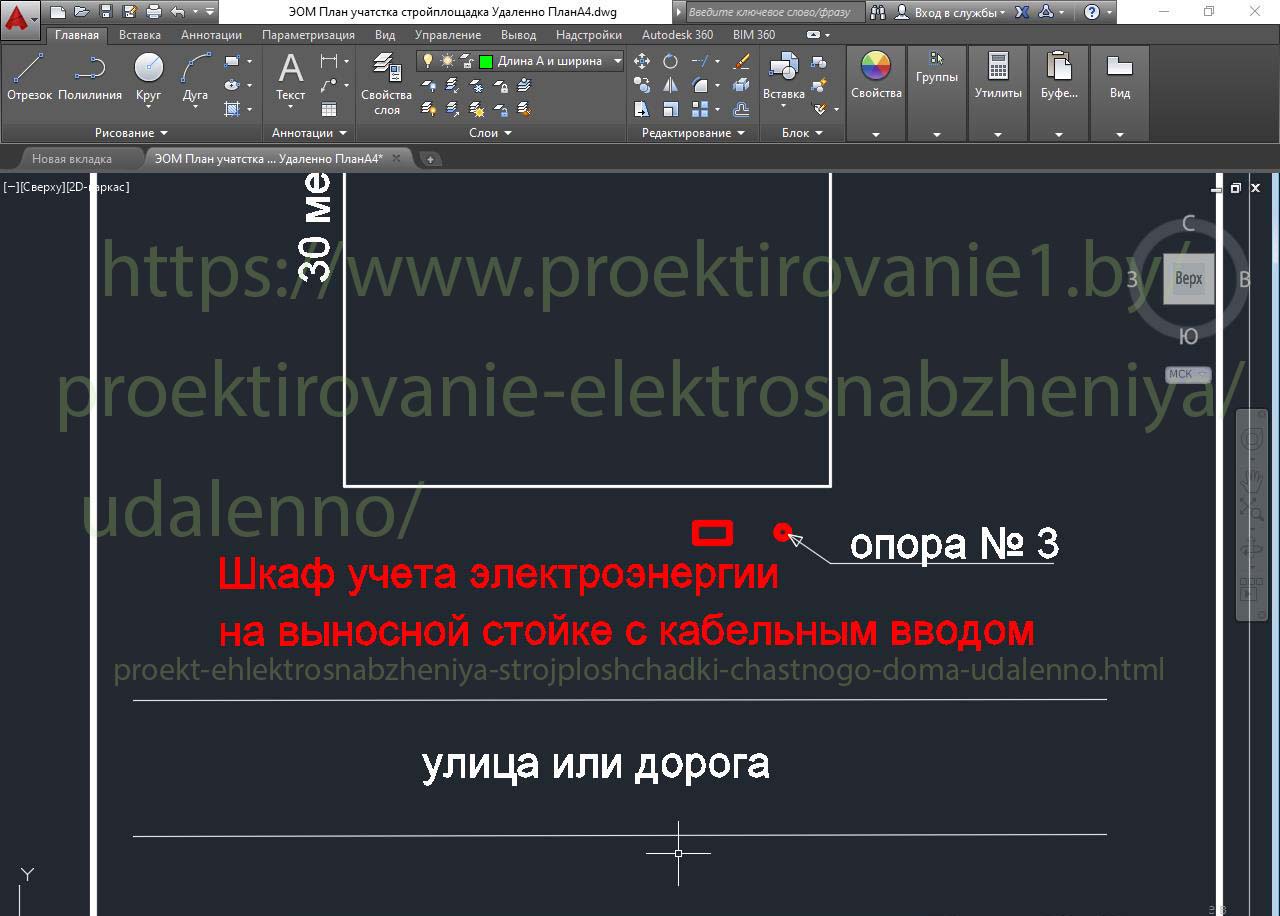
Task: Toggle layer freeze sun icon
Action: (447, 61)
